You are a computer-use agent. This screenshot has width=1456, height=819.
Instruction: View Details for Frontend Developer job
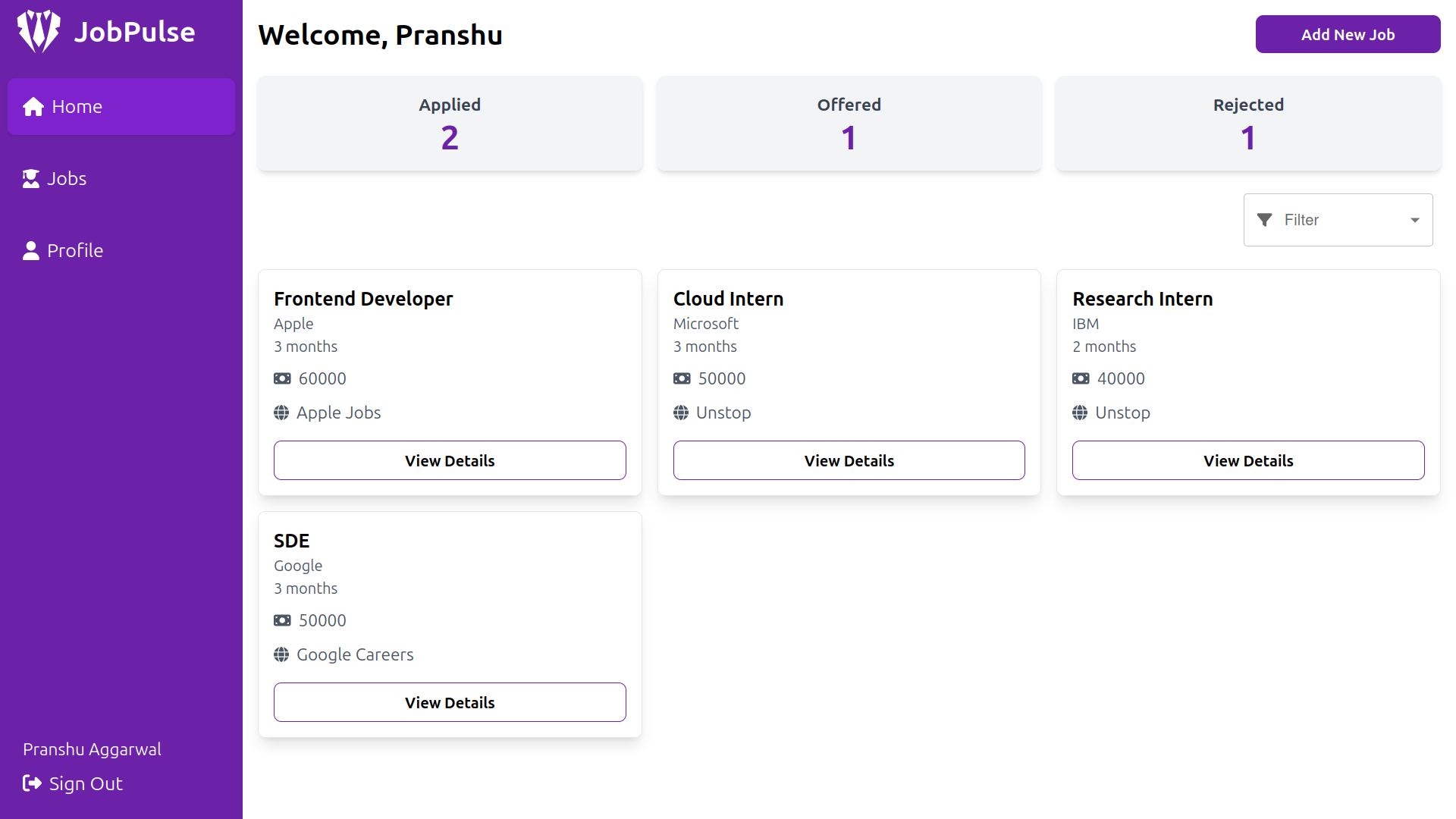pos(450,460)
